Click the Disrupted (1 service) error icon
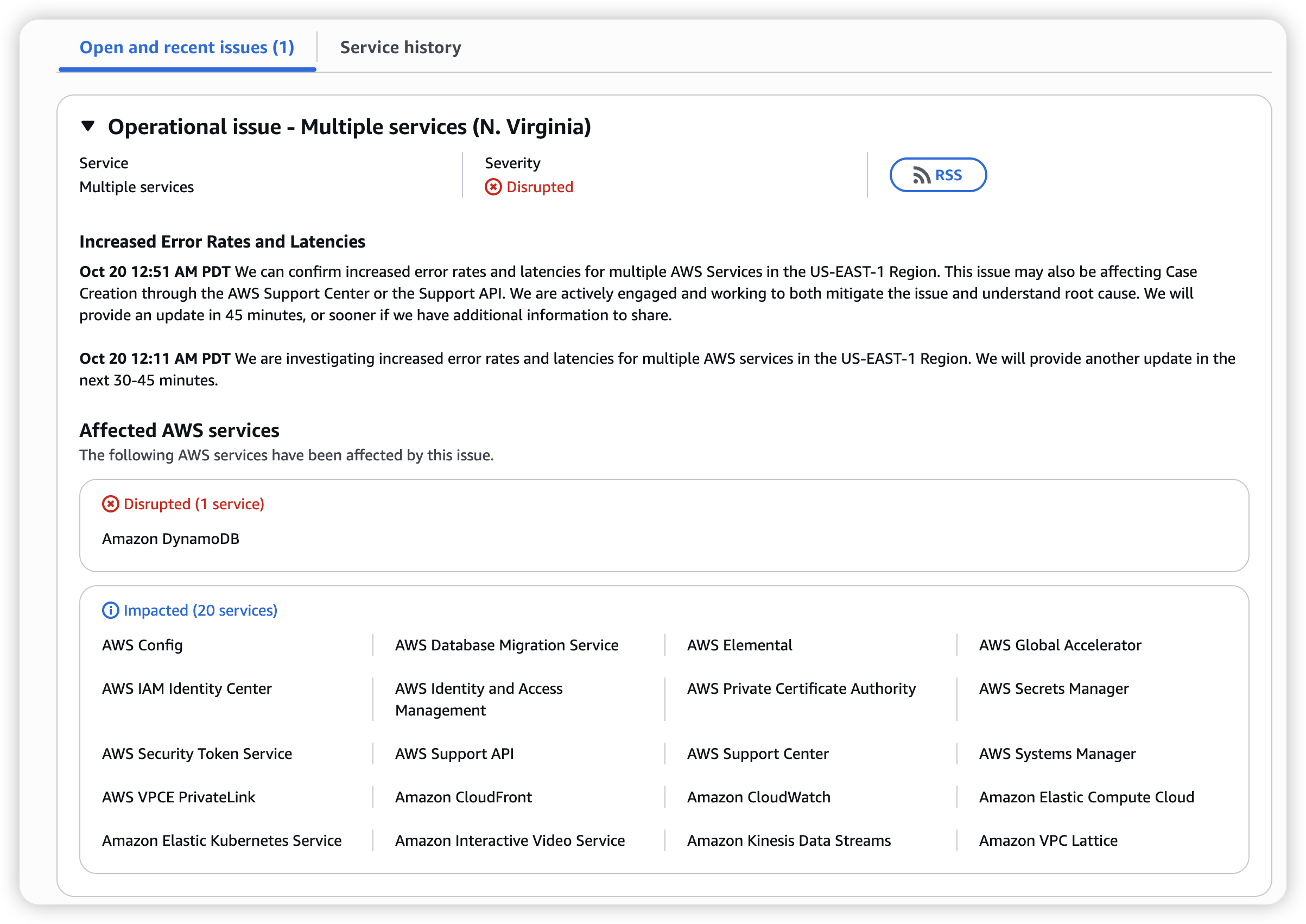The width and height of the screenshot is (1306, 924). [x=110, y=504]
